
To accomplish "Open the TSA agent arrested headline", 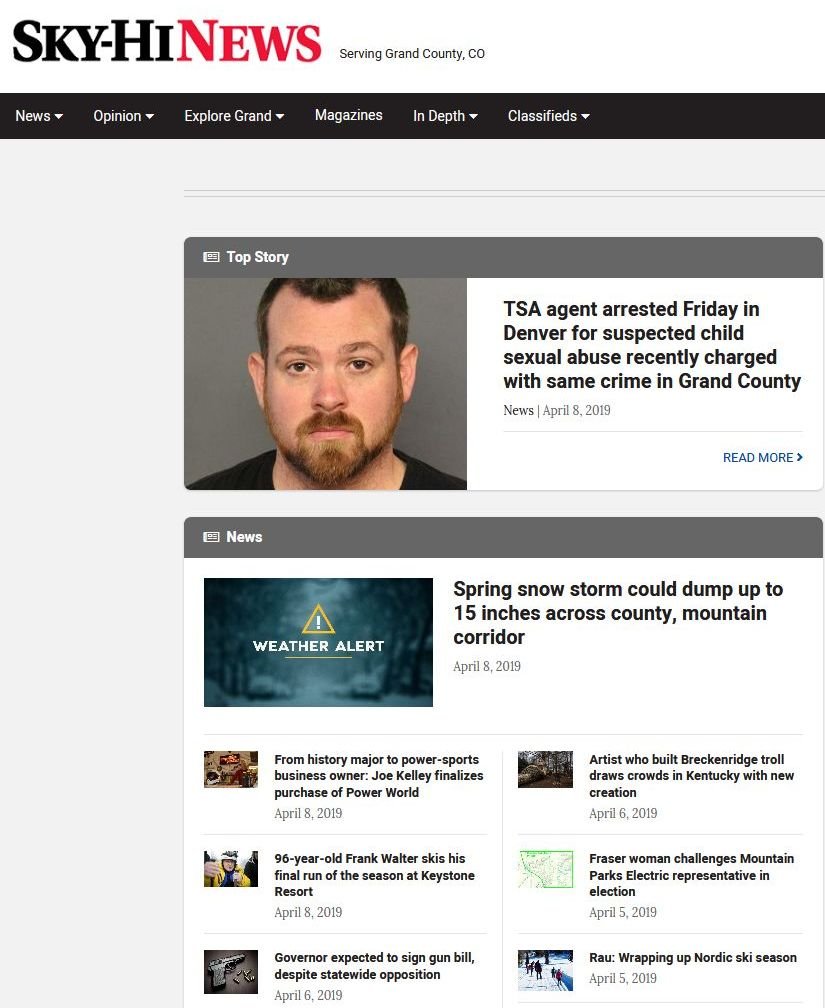I will [651, 345].
